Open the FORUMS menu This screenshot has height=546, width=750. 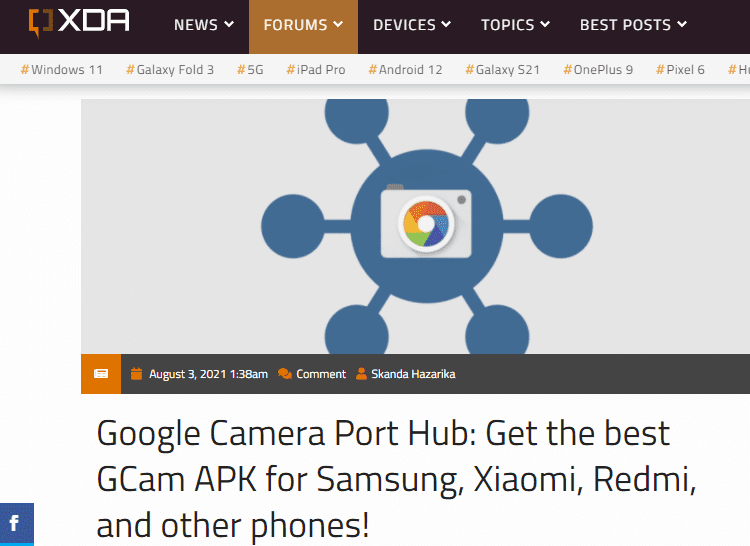(x=303, y=25)
